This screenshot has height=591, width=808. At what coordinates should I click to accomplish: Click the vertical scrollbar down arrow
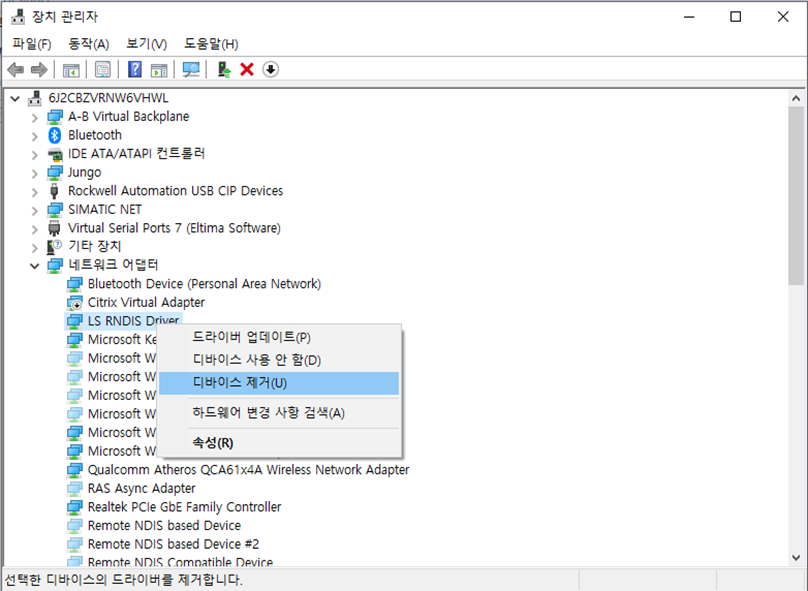tap(797, 557)
